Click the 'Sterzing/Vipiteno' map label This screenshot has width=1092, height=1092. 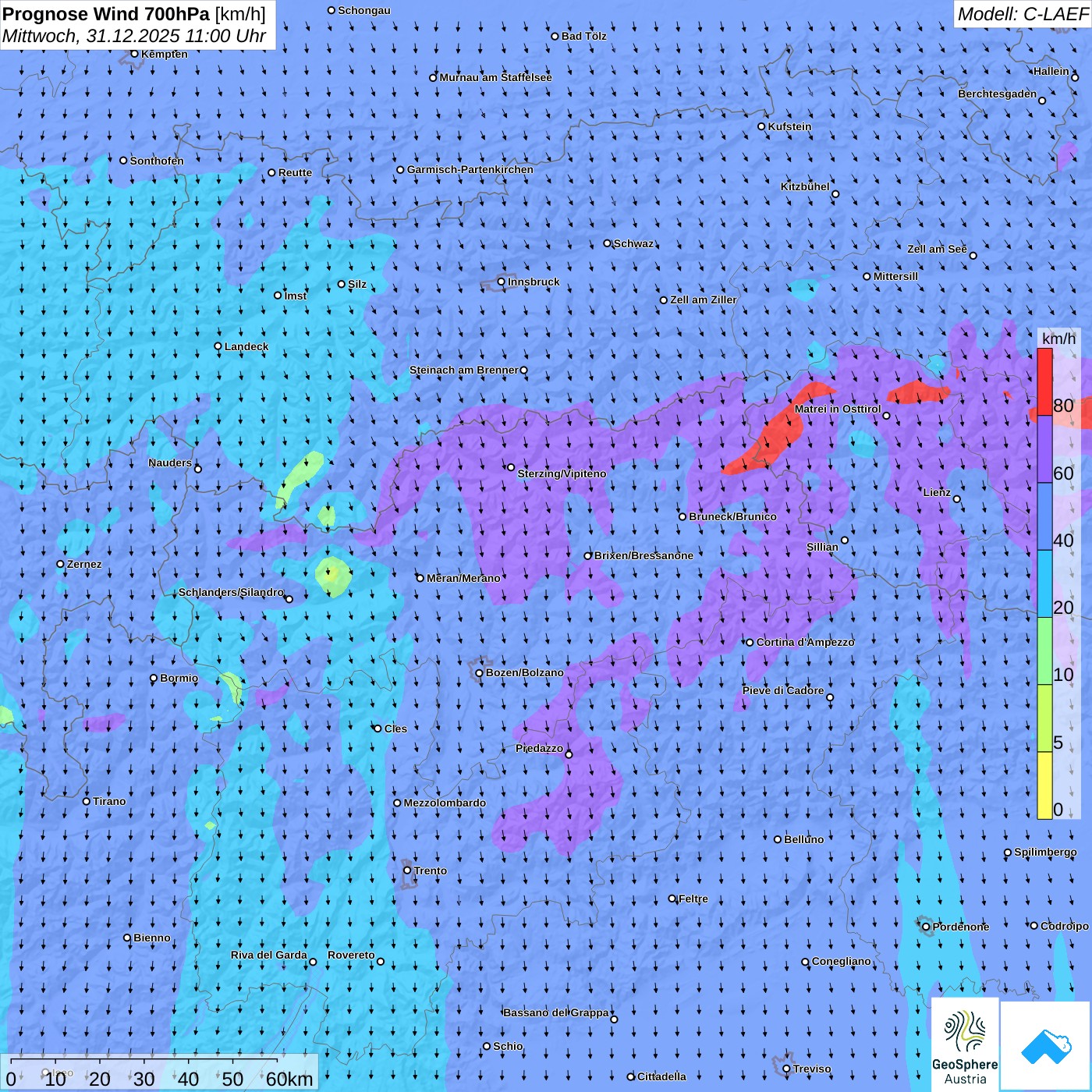562,473
